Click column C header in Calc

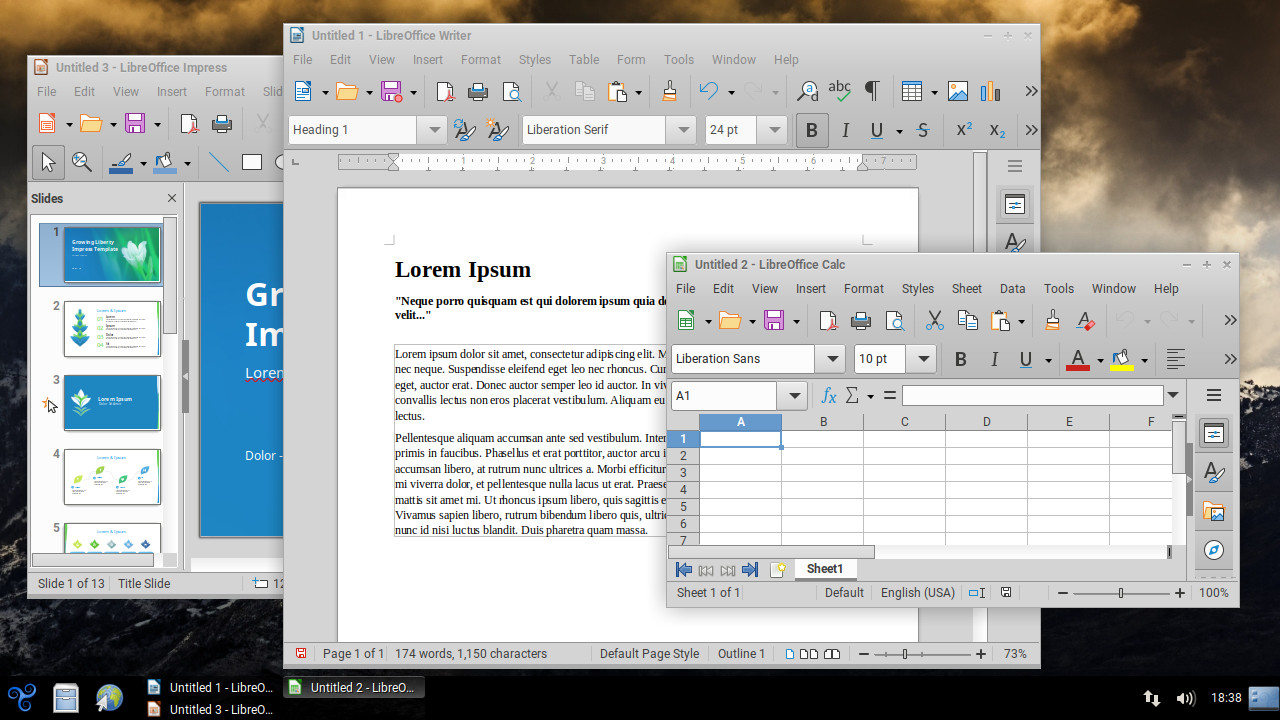(904, 422)
